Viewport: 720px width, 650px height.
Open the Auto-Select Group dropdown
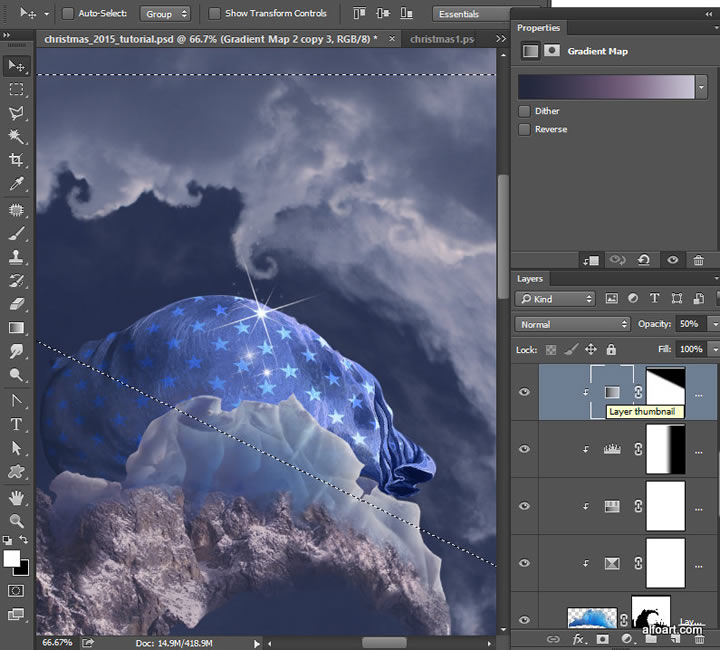coord(165,14)
